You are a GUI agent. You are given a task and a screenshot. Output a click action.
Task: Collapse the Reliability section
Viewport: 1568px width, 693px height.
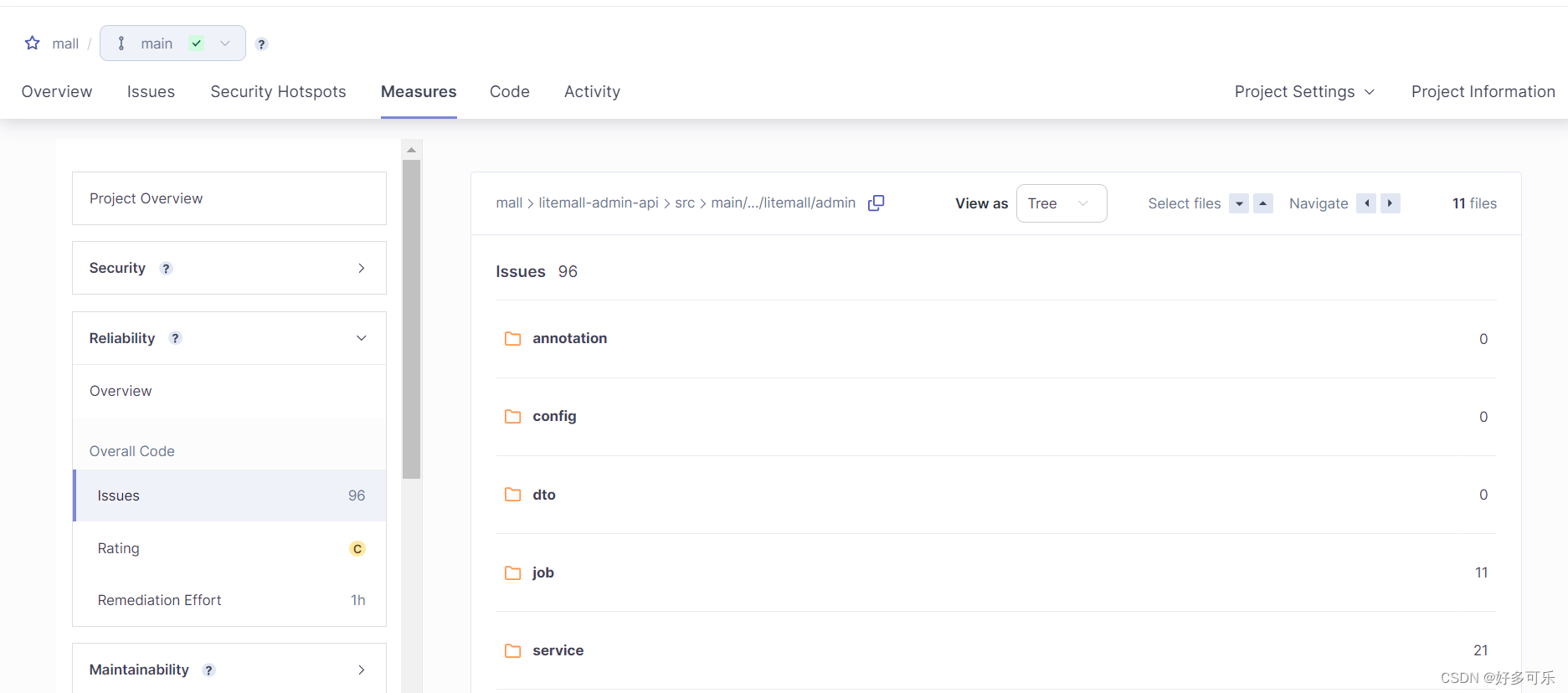point(229,338)
